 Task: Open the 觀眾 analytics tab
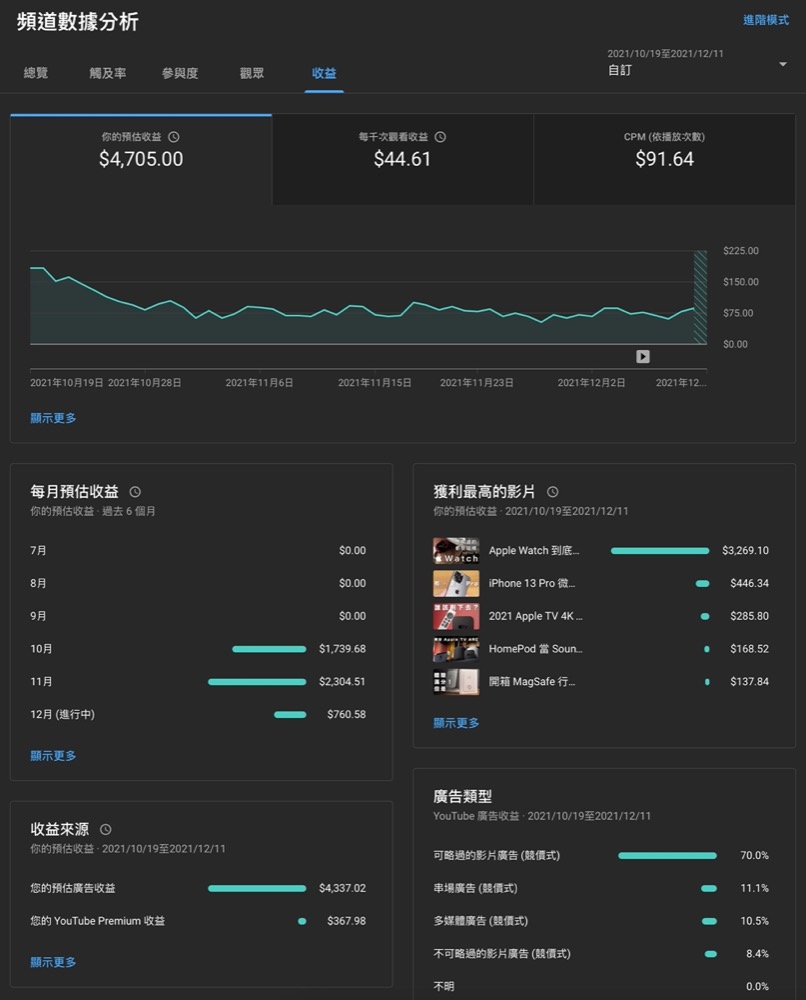click(x=251, y=73)
